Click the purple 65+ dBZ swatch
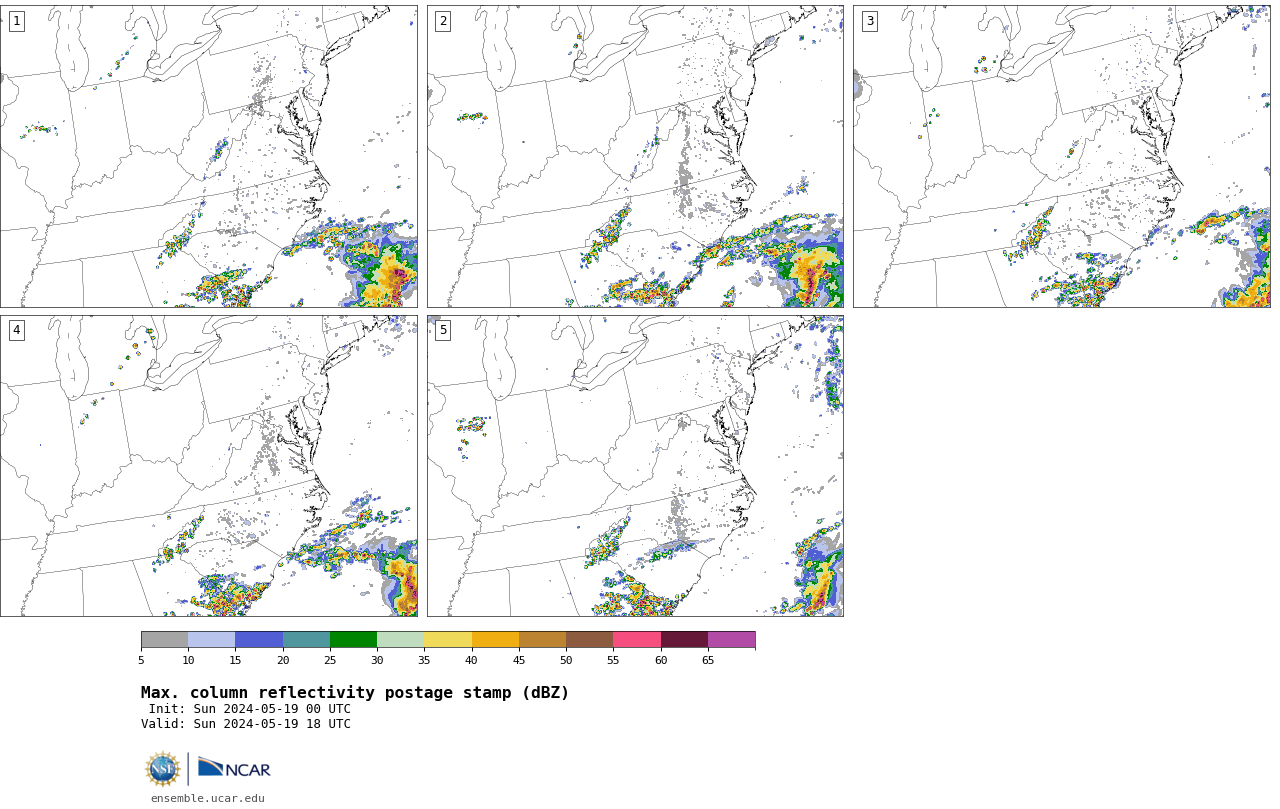Viewport: 1280px width, 809px height. coord(732,640)
